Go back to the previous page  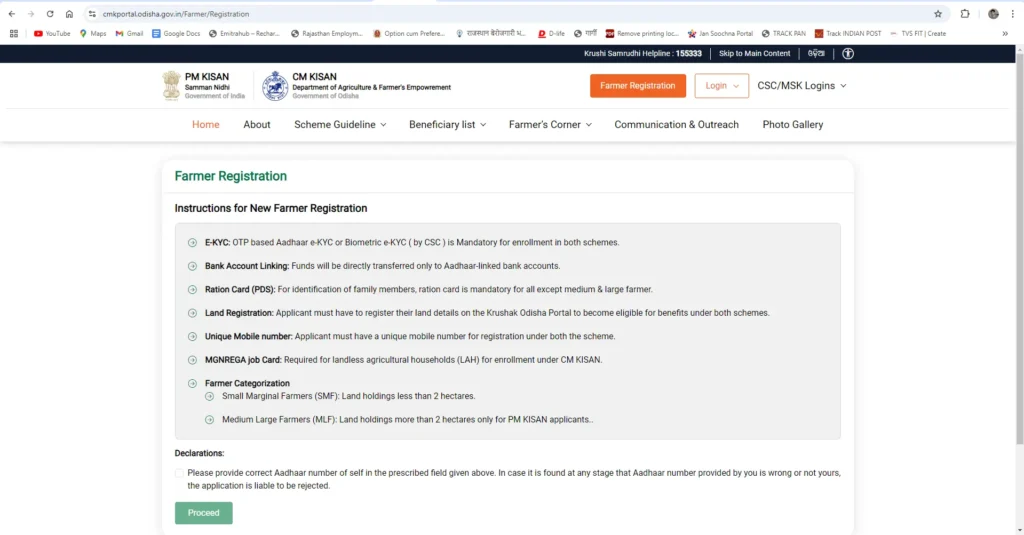coord(12,14)
